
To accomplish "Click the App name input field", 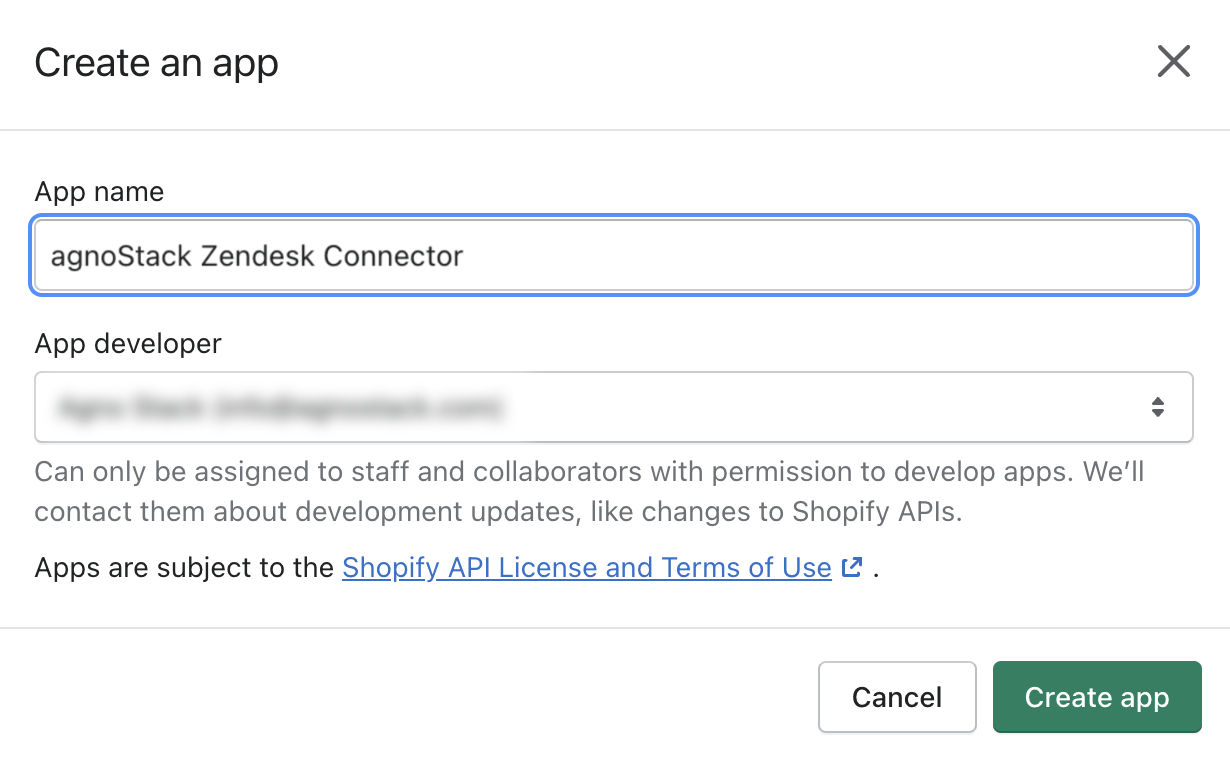I will (614, 256).
